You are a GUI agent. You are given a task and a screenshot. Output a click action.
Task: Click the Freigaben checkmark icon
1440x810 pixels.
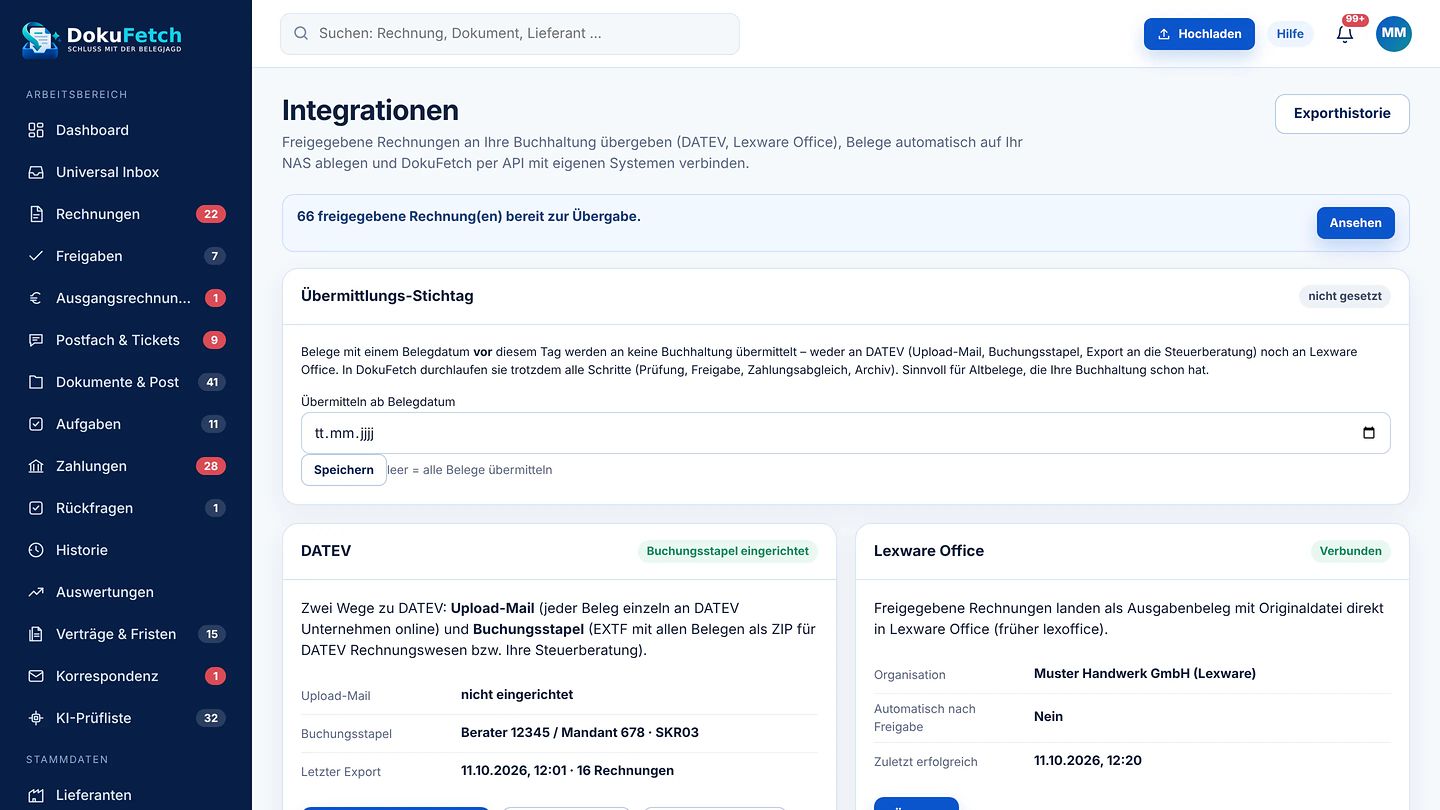(x=36, y=256)
